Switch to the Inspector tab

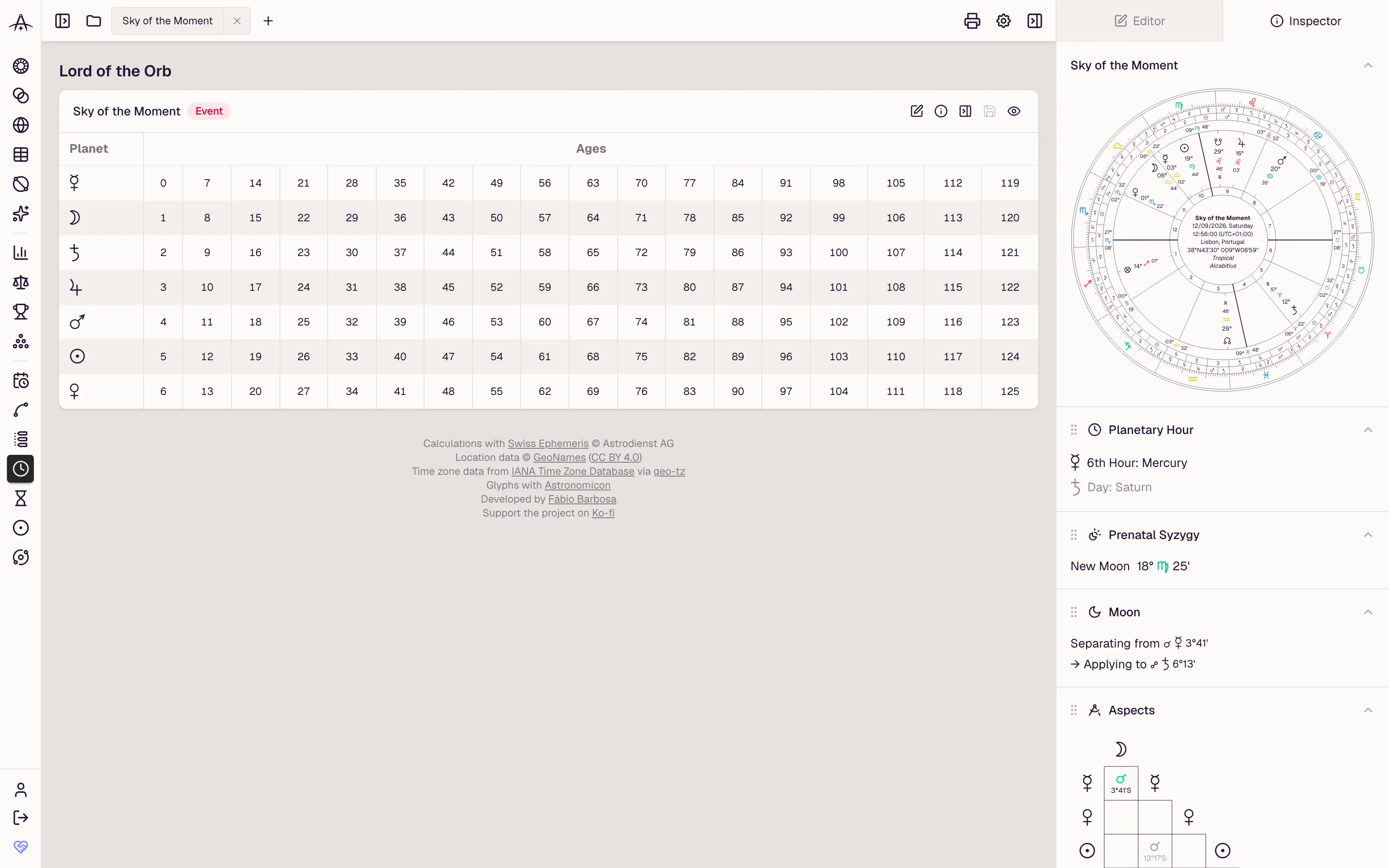click(x=1306, y=21)
